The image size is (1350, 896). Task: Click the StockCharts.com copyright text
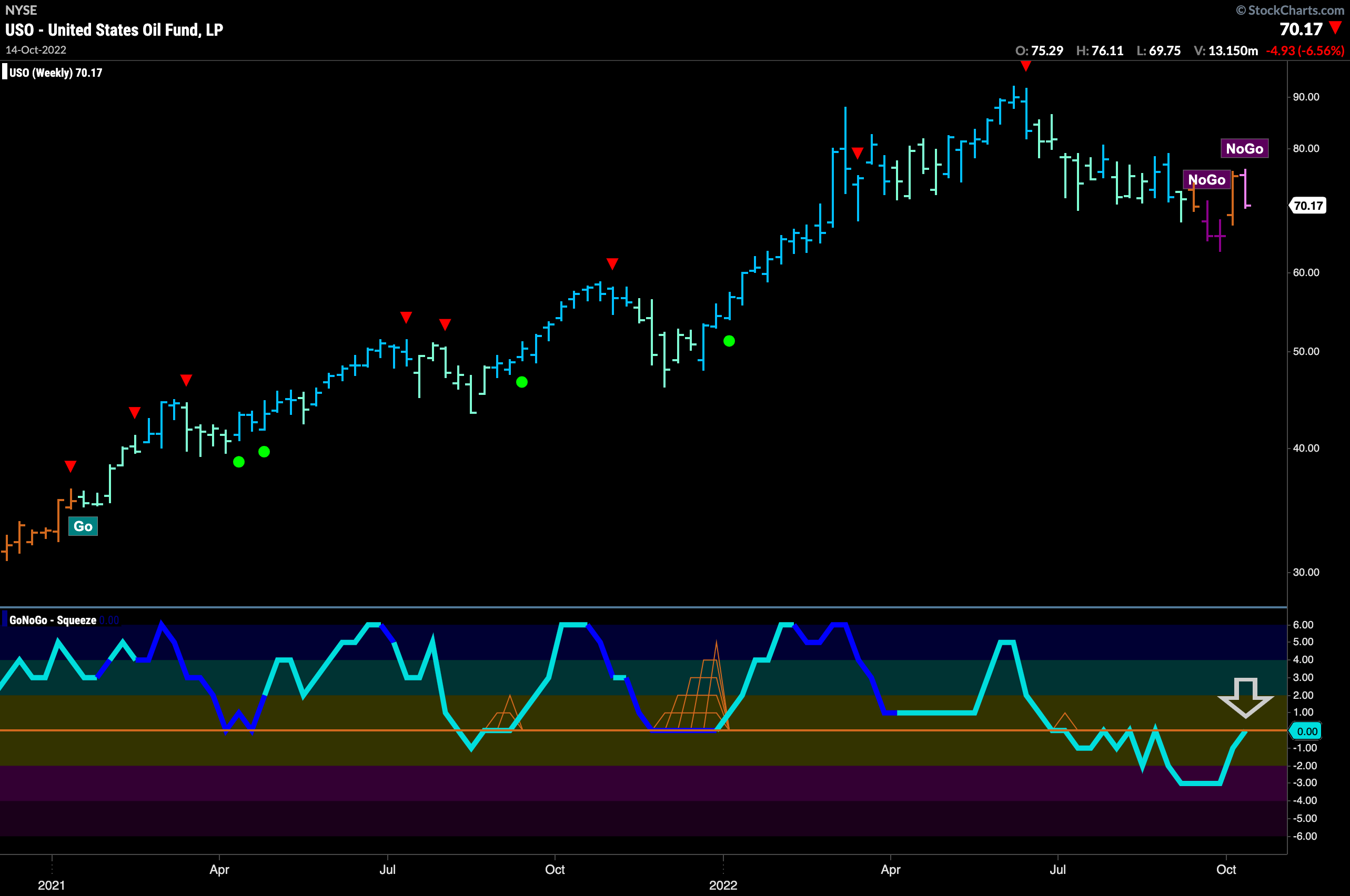click(1291, 9)
